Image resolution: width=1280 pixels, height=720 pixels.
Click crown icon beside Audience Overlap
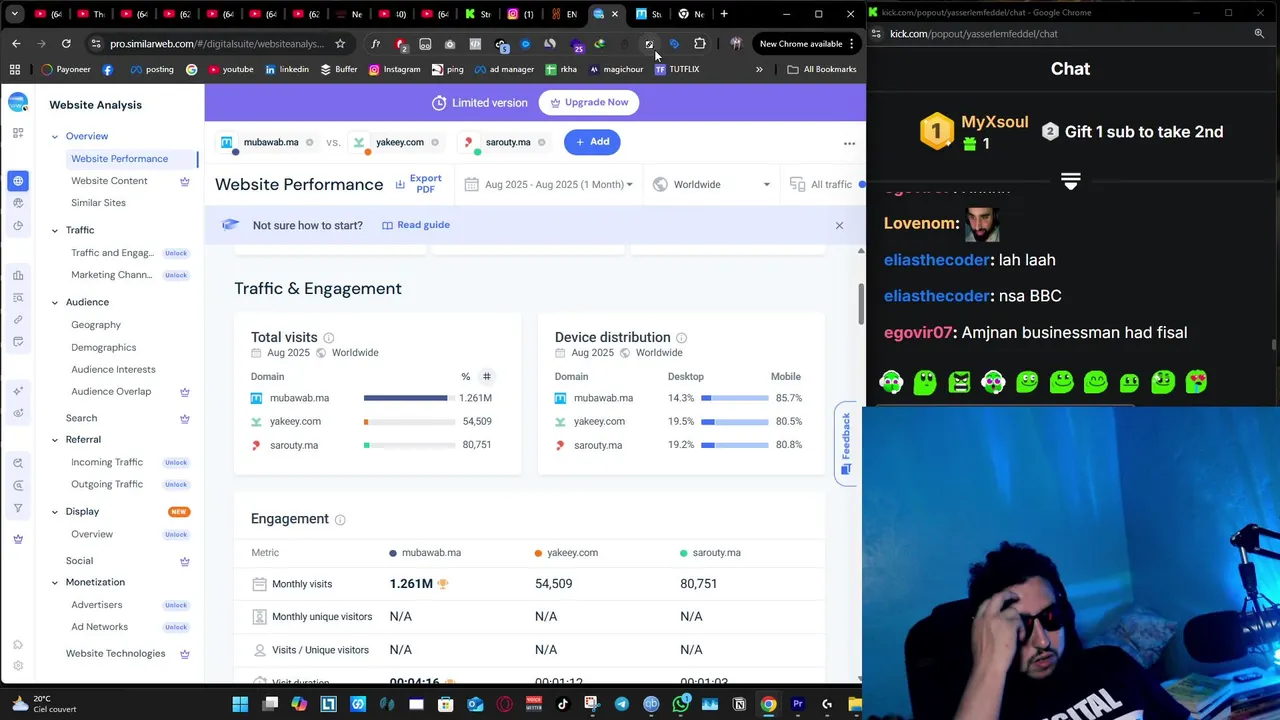click(184, 392)
